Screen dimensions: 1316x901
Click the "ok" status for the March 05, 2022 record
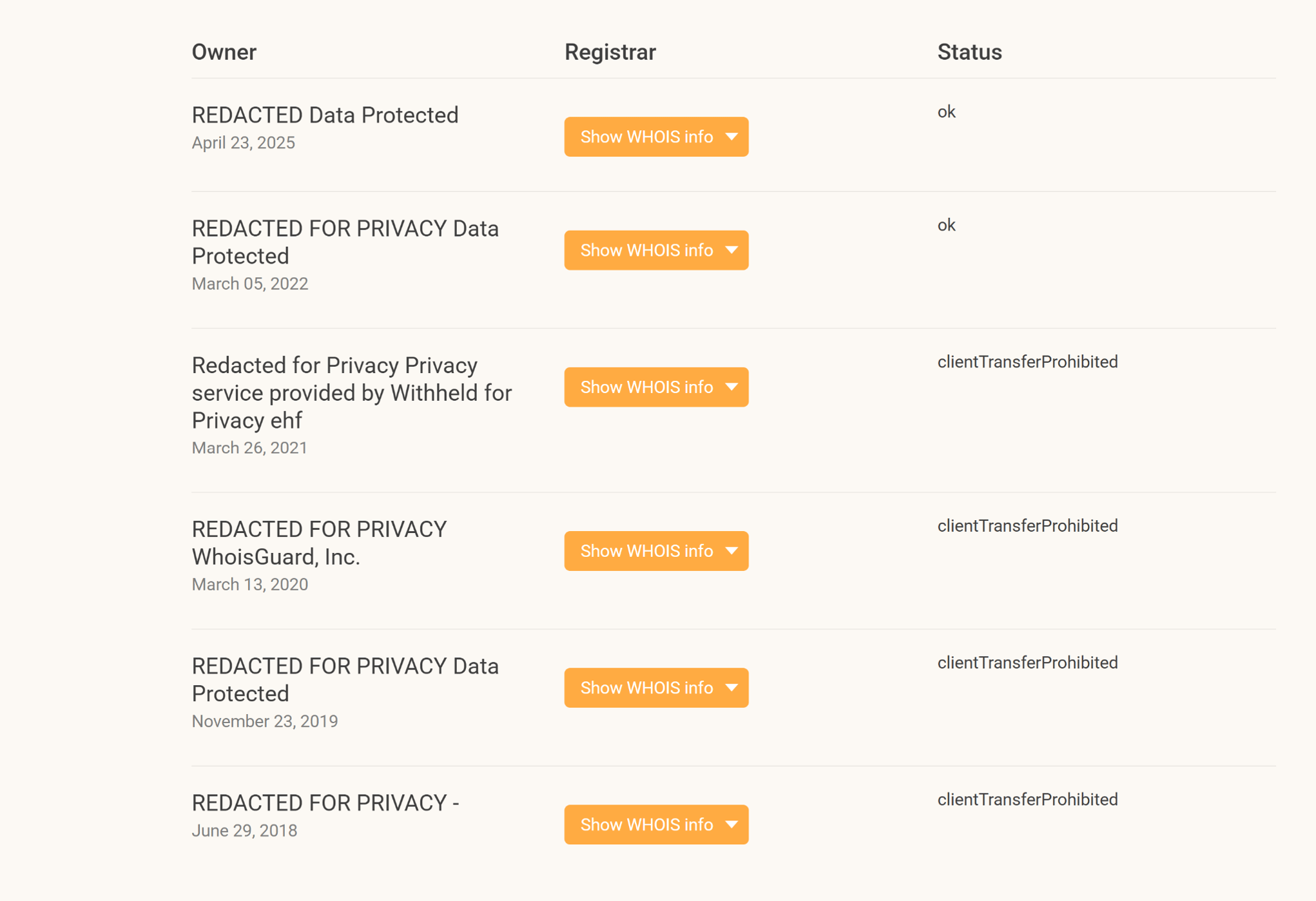point(946,226)
